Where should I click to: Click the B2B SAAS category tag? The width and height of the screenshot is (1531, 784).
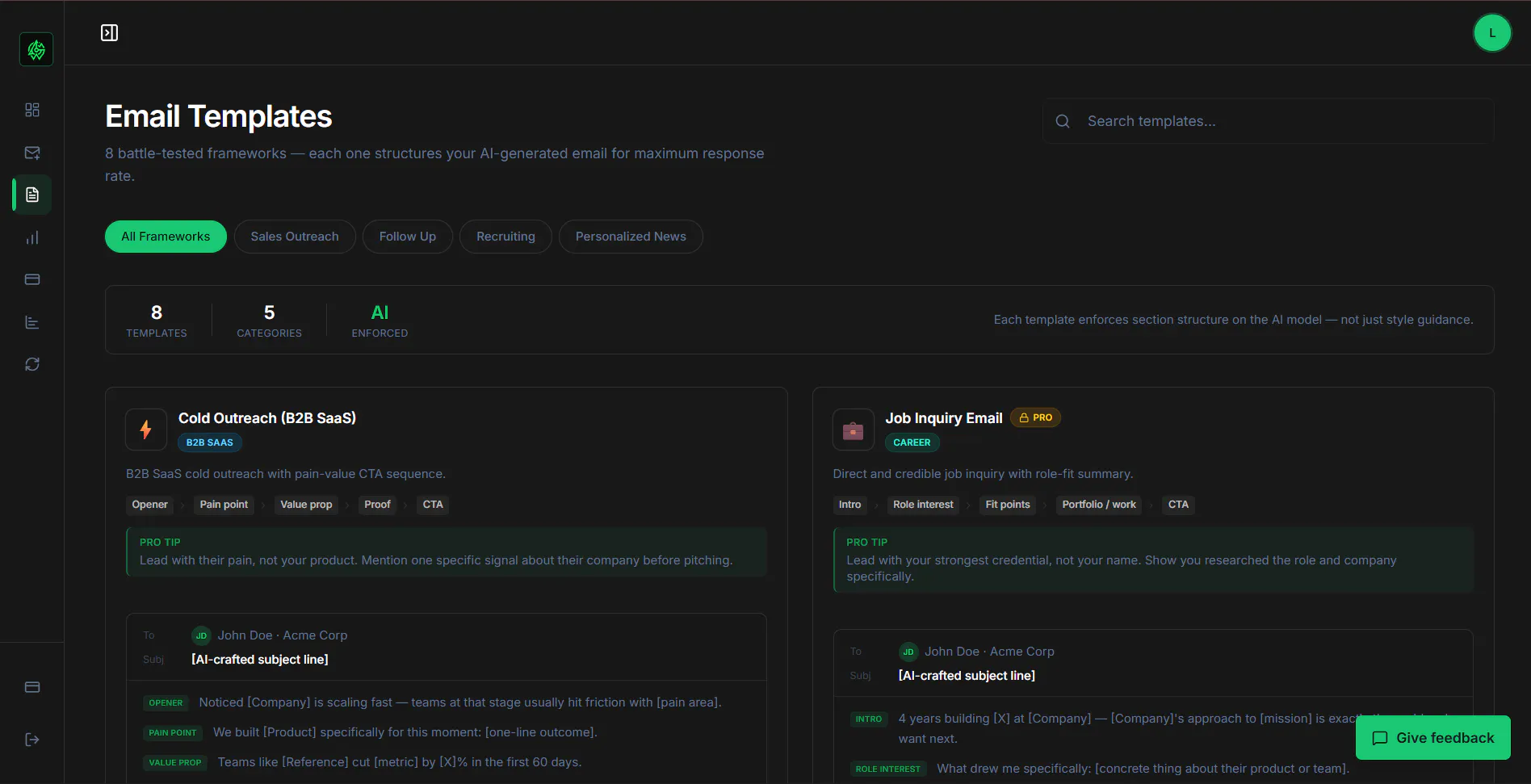pyautogui.click(x=210, y=442)
